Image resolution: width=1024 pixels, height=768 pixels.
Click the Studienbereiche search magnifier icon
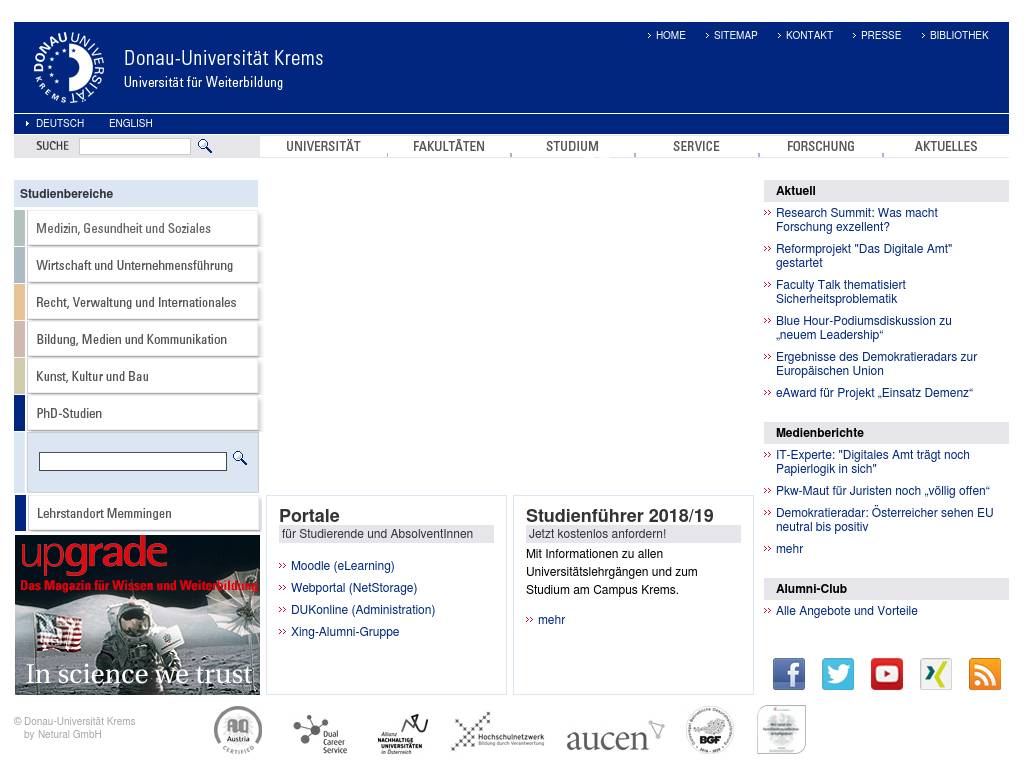240,458
